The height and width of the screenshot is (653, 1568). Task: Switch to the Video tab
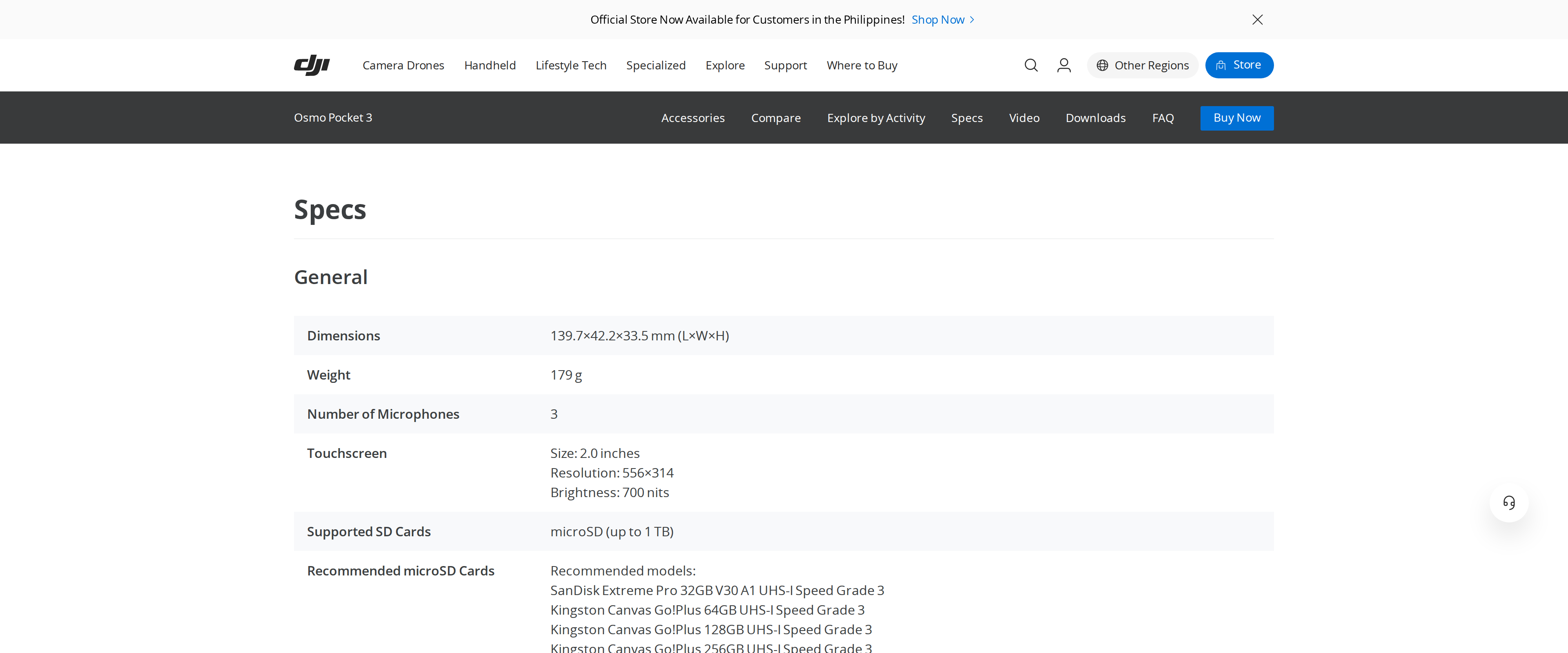coord(1024,118)
